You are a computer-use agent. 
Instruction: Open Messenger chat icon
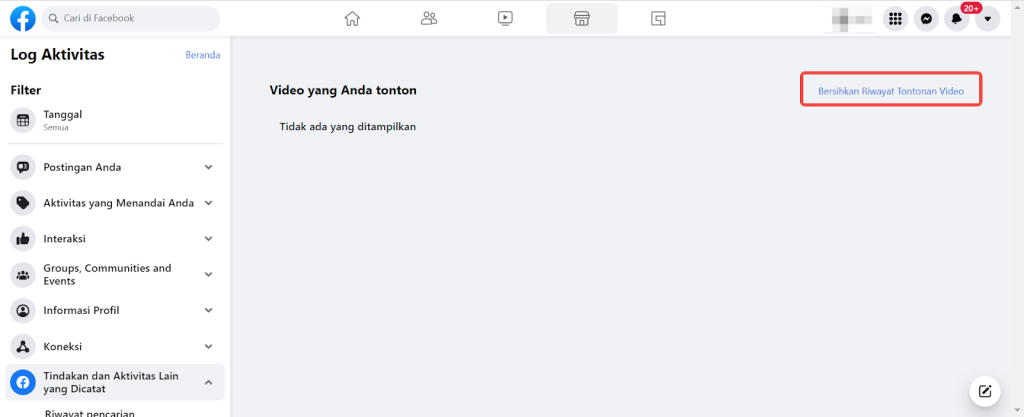coord(926,19)
